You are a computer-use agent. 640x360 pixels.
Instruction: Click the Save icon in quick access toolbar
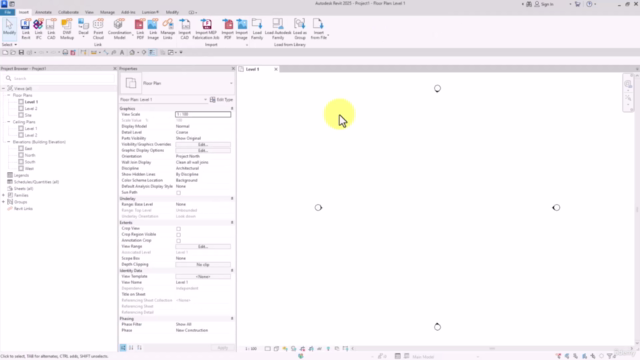[x=21, y=52]
